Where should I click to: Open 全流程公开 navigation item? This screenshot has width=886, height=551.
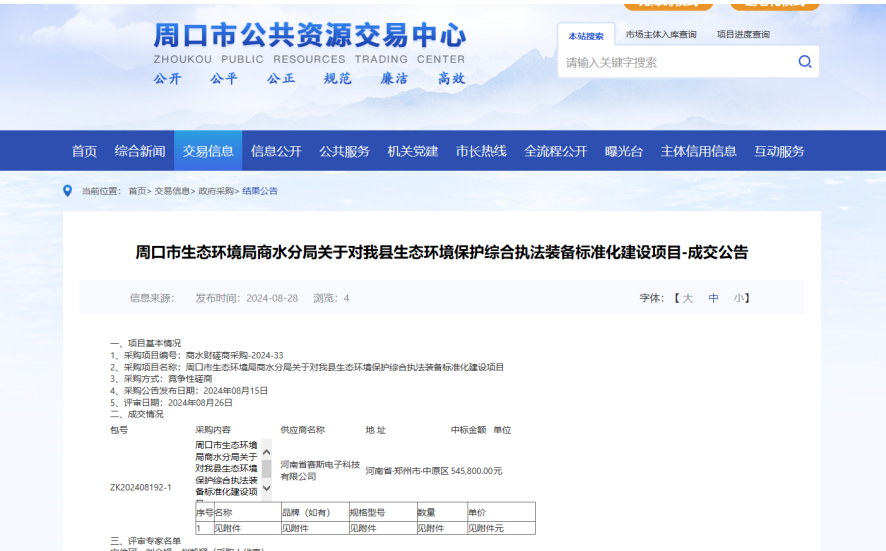click(555, 151)
